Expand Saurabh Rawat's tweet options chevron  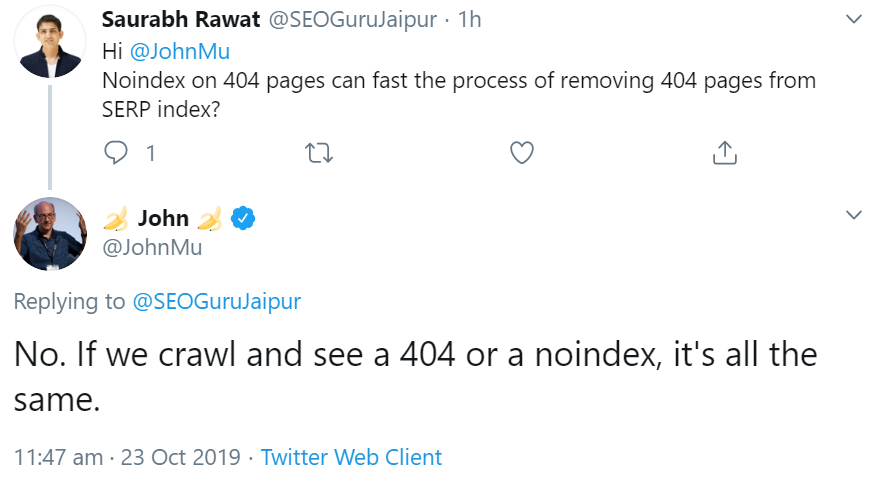(853, 19)
